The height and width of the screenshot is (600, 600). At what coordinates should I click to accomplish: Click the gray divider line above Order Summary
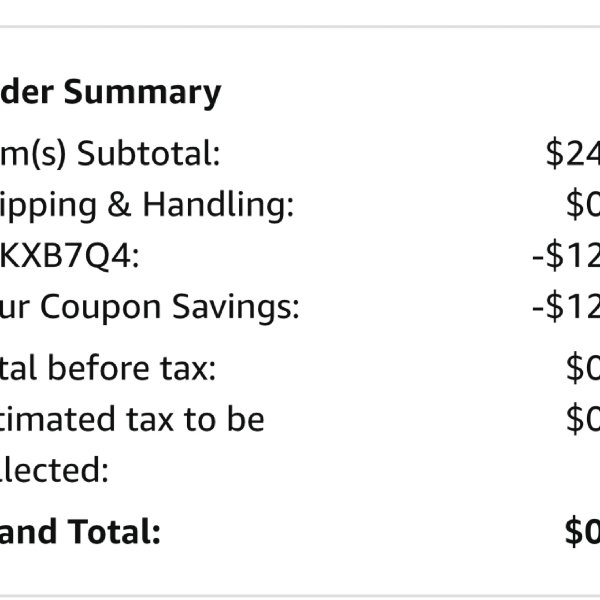tap(300, 27)
